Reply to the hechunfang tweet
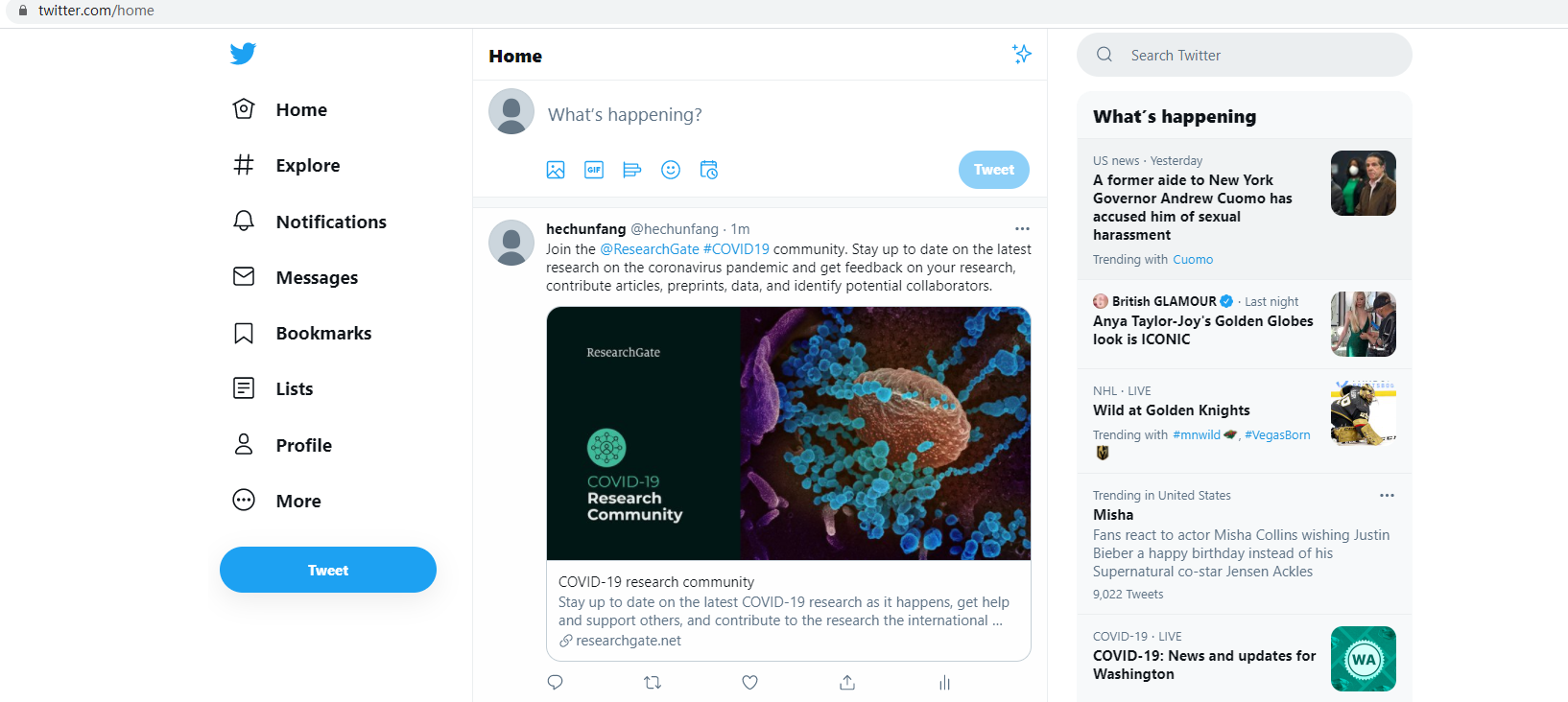Viewport: 1568px width, 702px height. coord(555,683)
